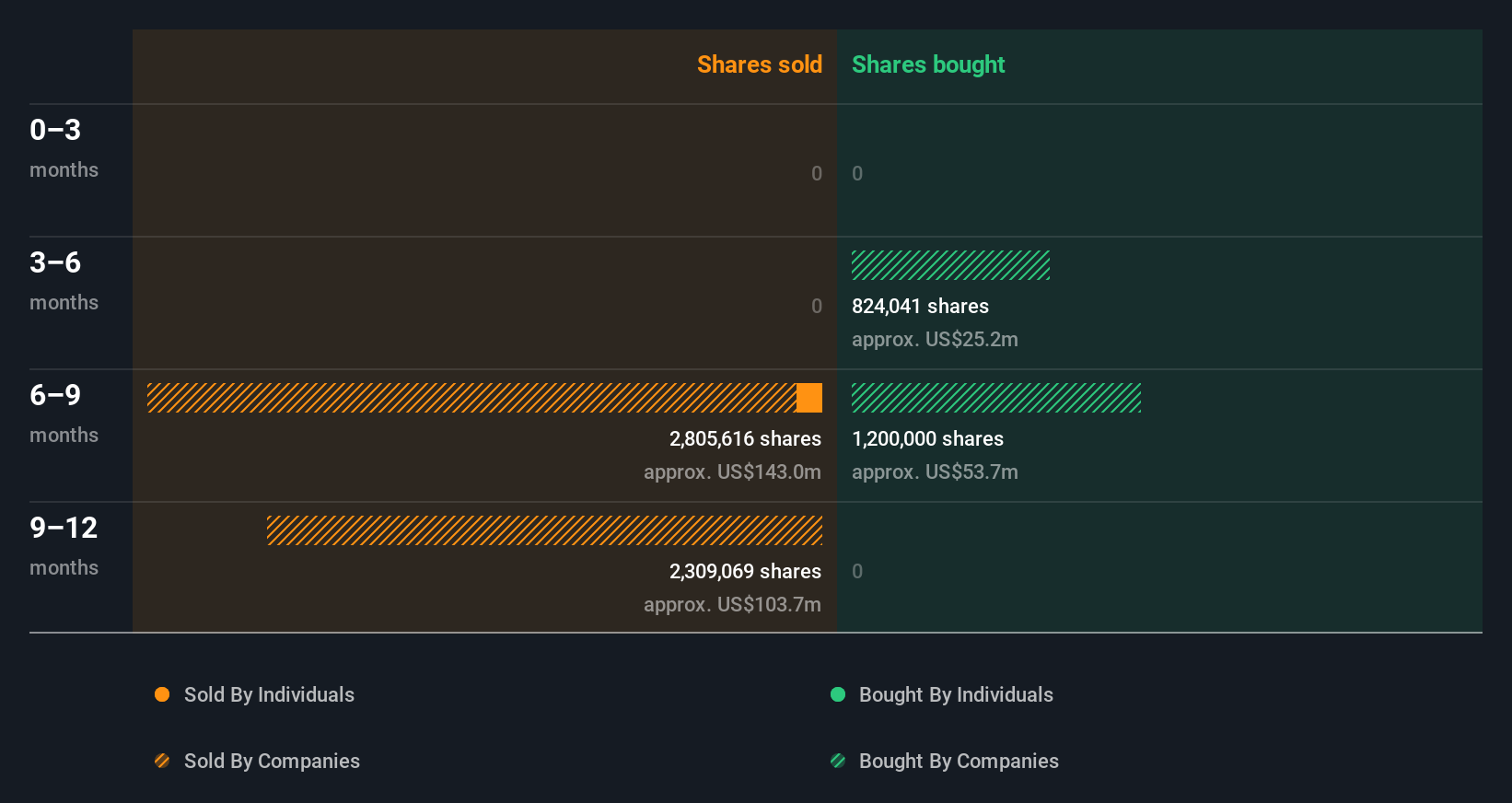Click the zero shares sold value for 0–3 months
Image resolution: width=1512 pixels, height=803 pixels.
817,174
